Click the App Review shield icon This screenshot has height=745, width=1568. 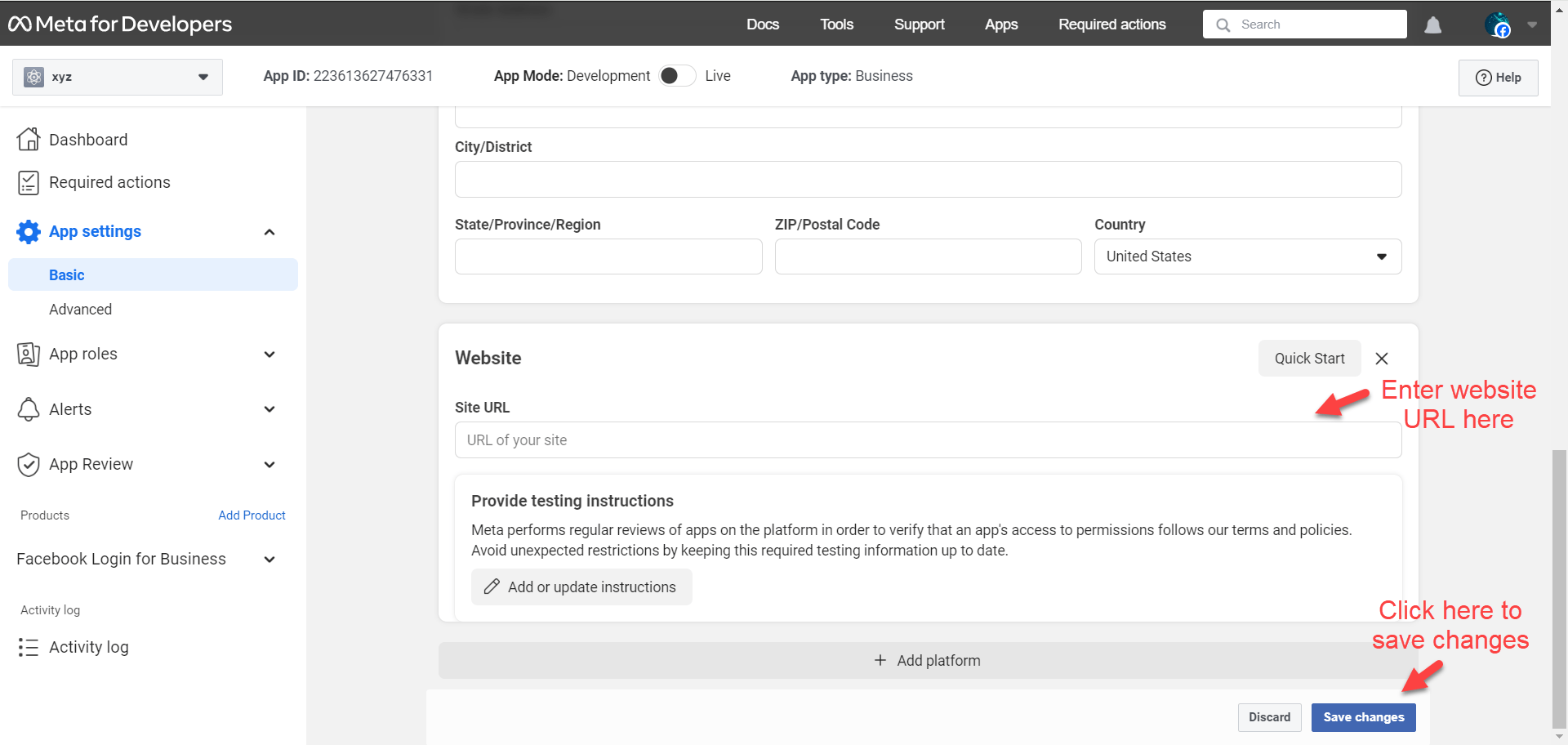29,465
